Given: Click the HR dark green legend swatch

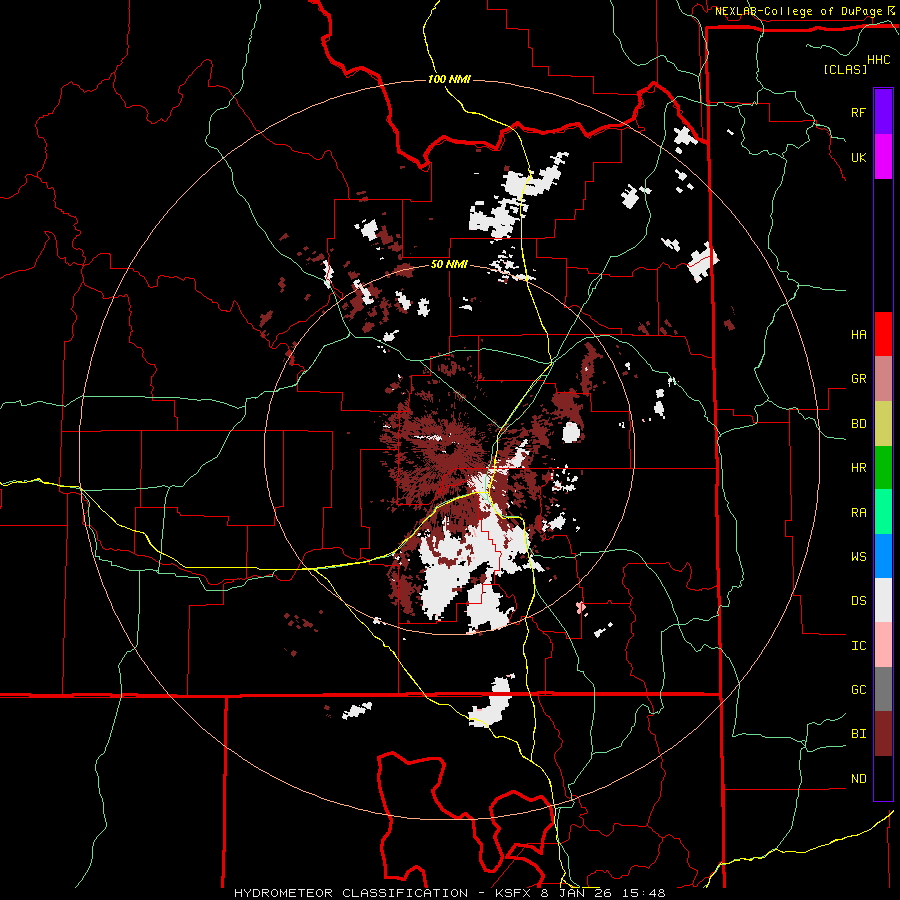Looking at the screenshot, I should 883,468.
